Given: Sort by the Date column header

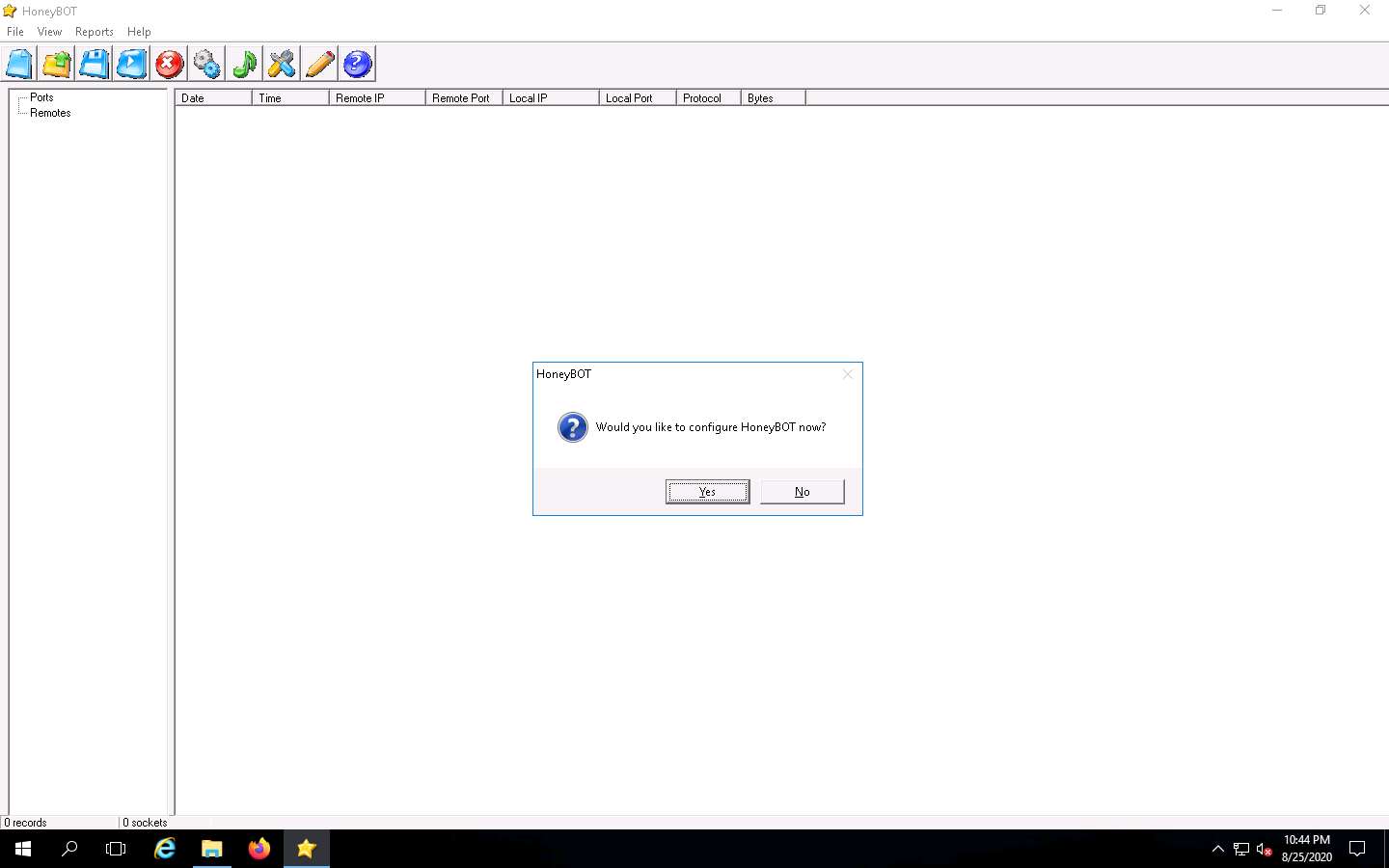Looking at the screenshot, I should (x=213, y=98).
